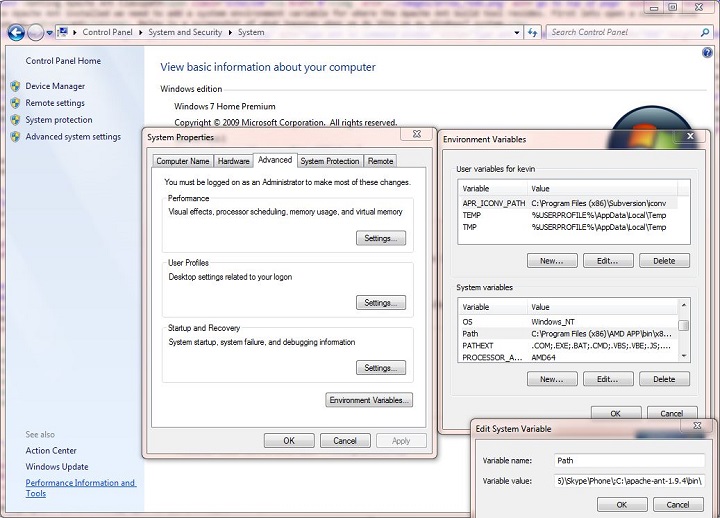Select PROCESSOR_A... system variable row
The width and height of the screenshot is (720, 518).
click(x=568, y=357)
